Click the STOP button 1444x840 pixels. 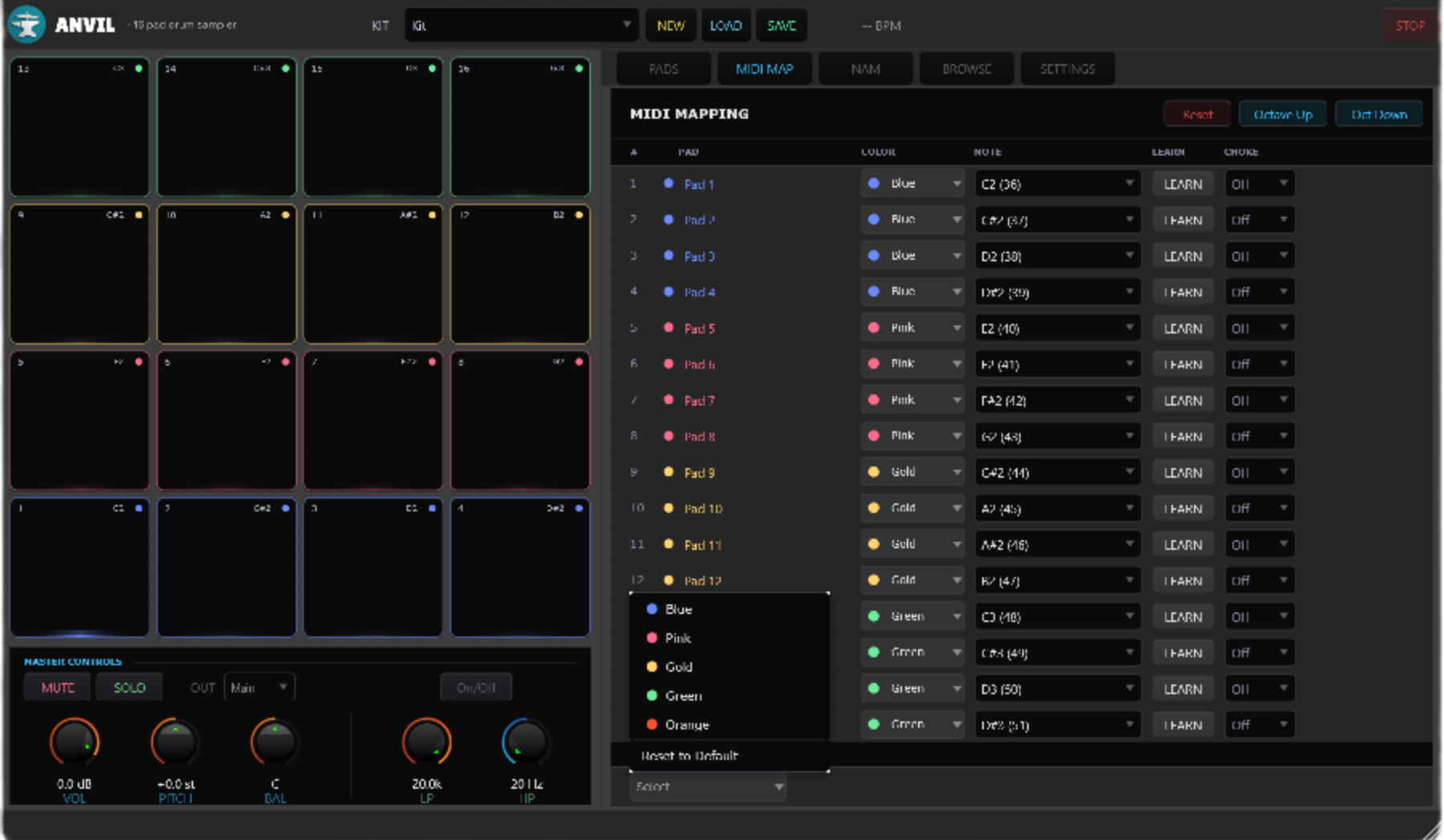(x=1410, y=26)
